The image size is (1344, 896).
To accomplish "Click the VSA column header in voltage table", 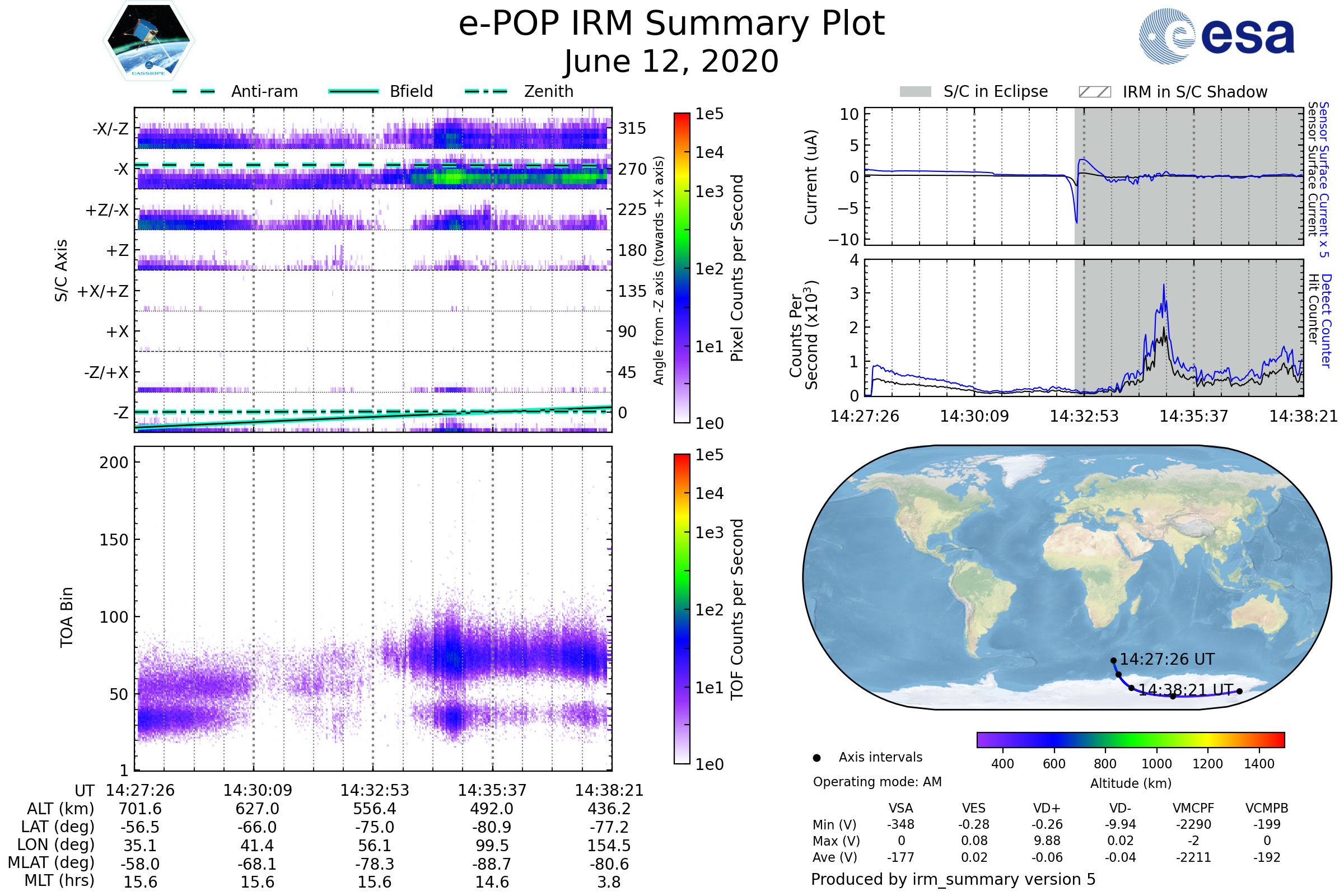I will tap(900, 808).
